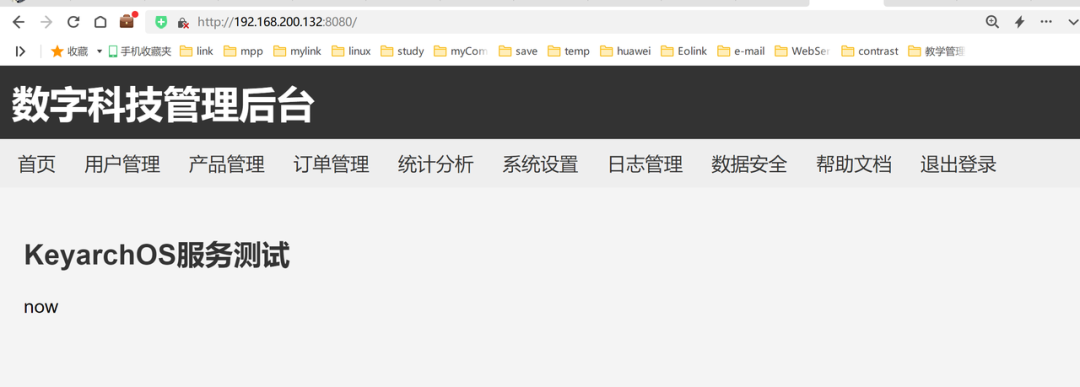Open the 订单管理 menu item

[331, 165]
